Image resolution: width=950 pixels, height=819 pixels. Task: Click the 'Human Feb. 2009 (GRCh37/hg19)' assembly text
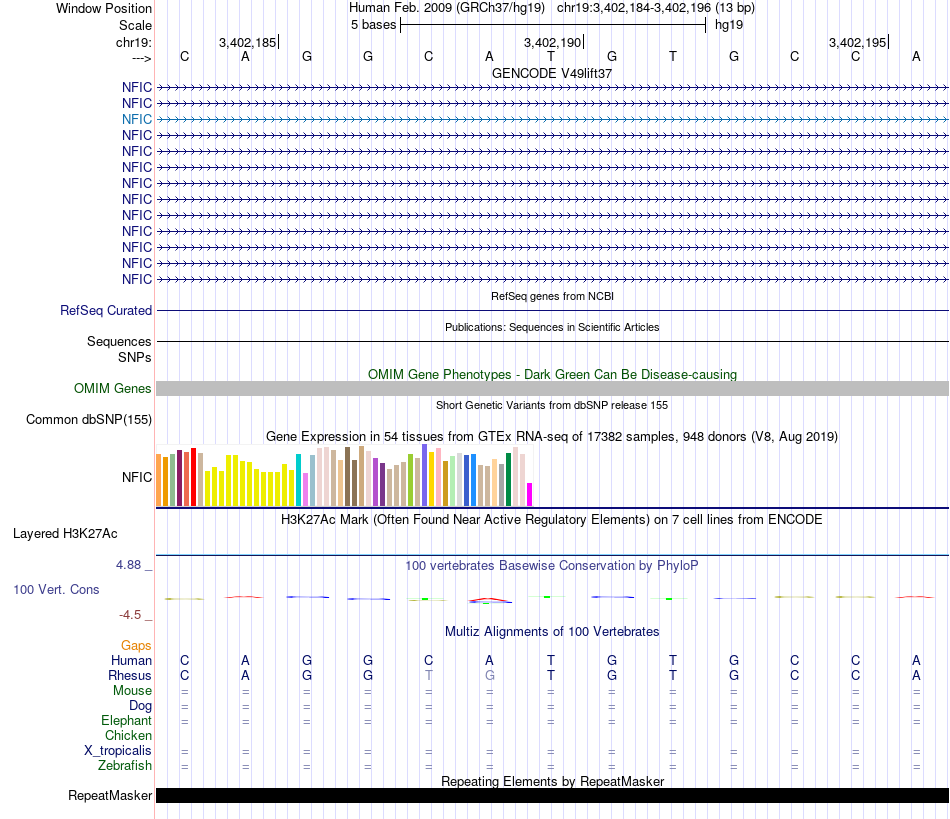tap(447, 8)
